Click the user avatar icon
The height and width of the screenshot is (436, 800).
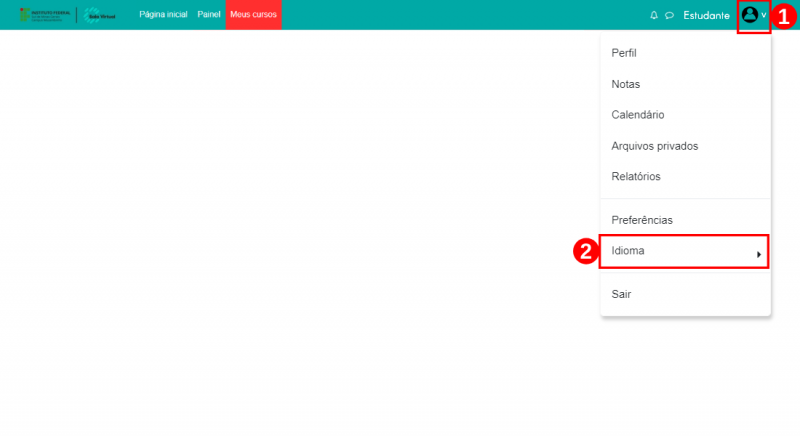749,14
